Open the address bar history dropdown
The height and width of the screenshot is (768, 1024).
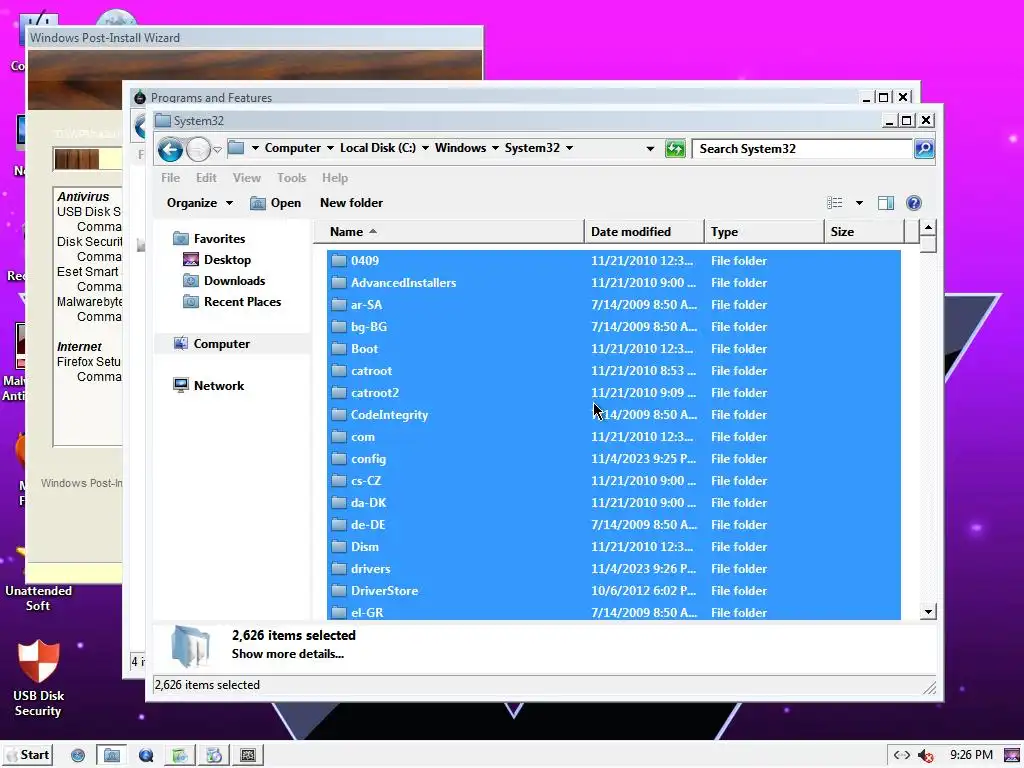pyautogui.click(x=650, y=149)
